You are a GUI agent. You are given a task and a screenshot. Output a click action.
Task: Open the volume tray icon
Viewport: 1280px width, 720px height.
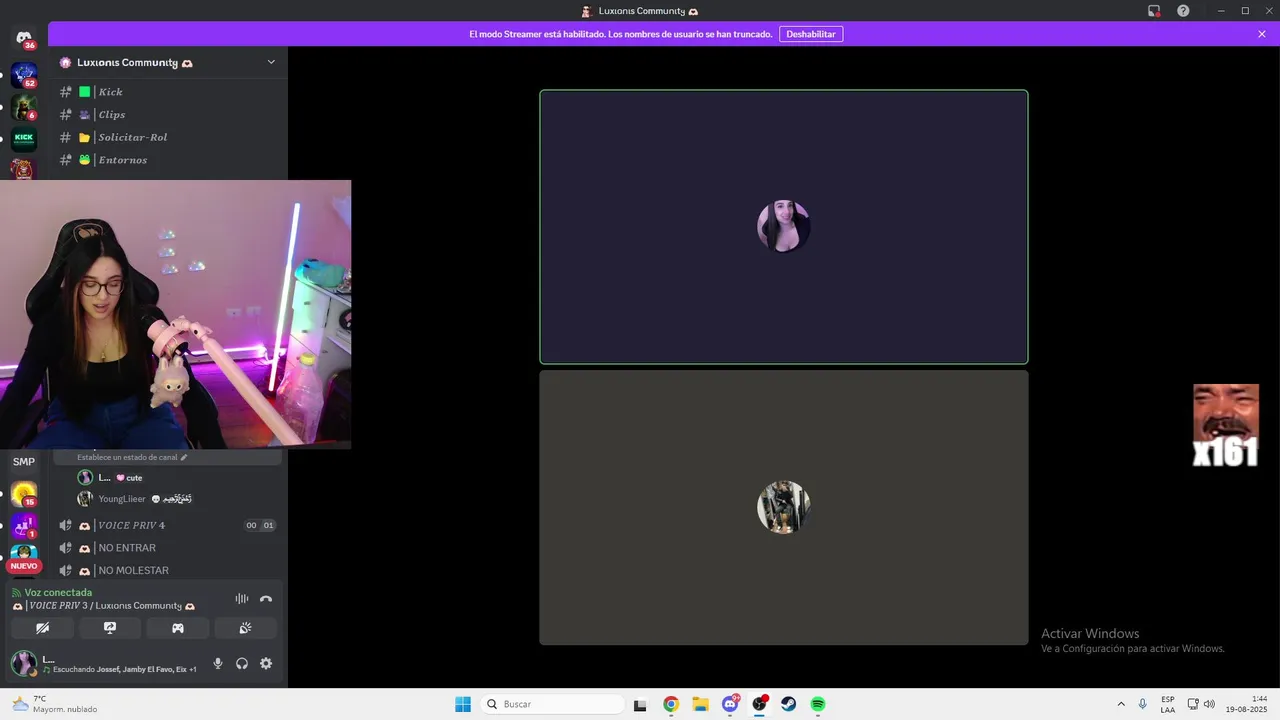1209,704
